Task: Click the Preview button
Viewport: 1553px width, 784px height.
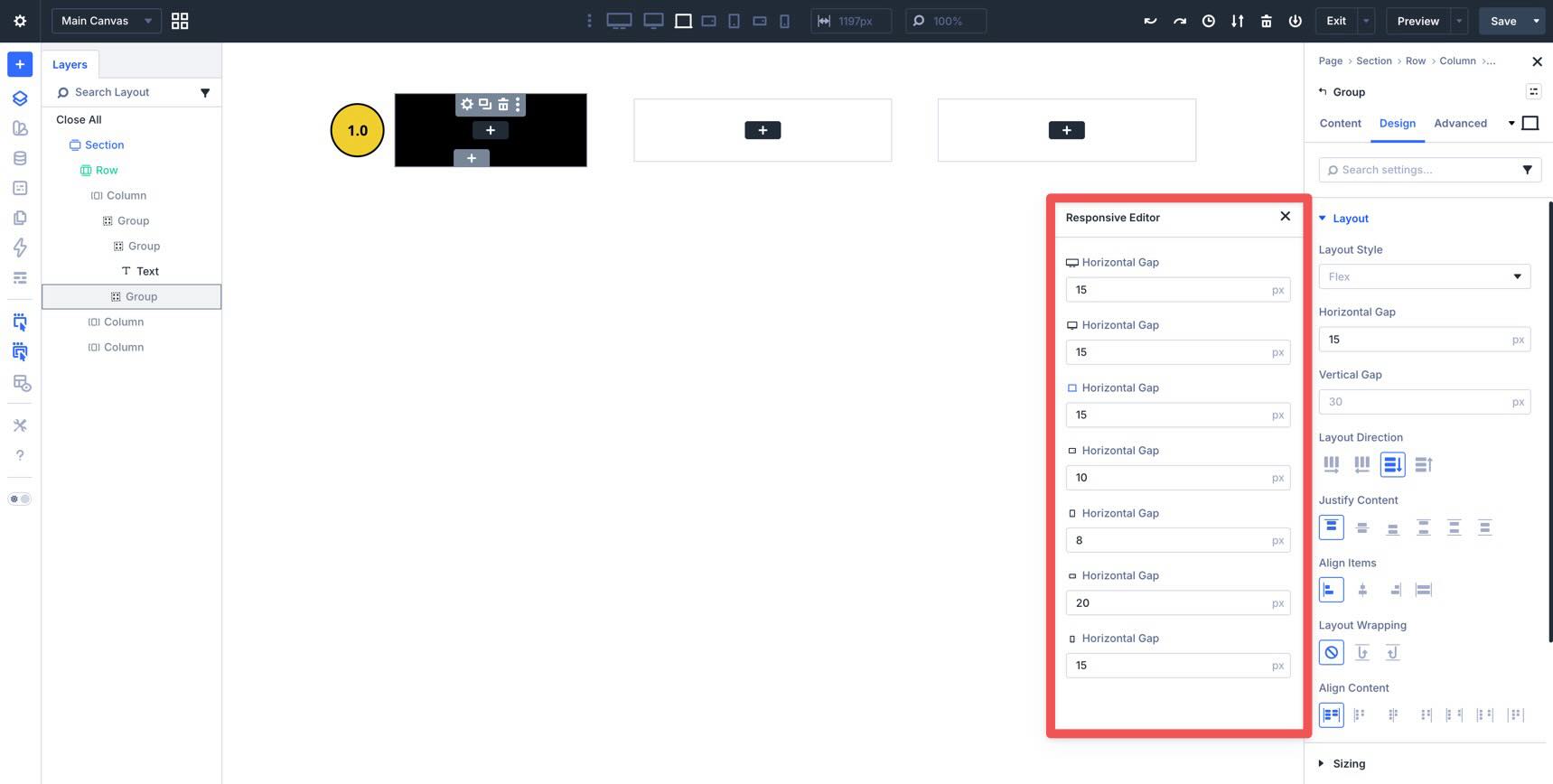Action: (1417, 21)
